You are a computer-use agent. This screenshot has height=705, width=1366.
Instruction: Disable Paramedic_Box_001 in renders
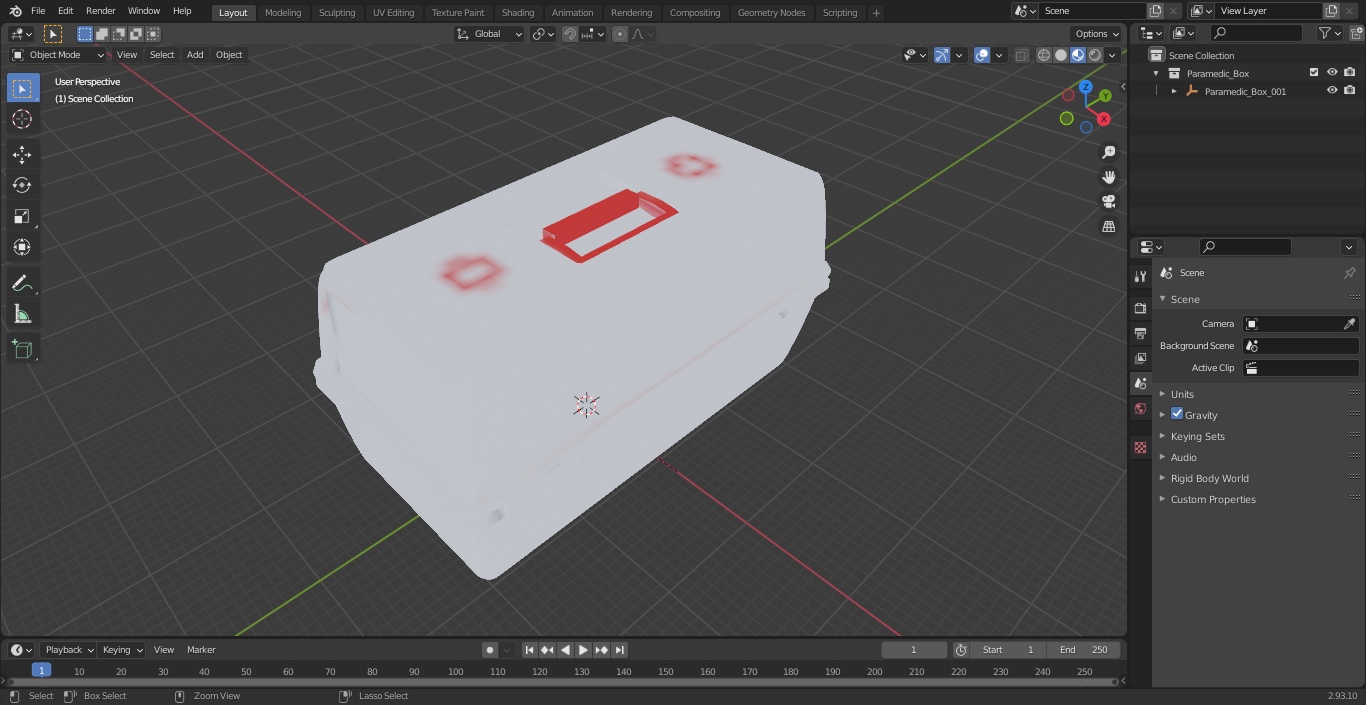[x=1350, y=91]
